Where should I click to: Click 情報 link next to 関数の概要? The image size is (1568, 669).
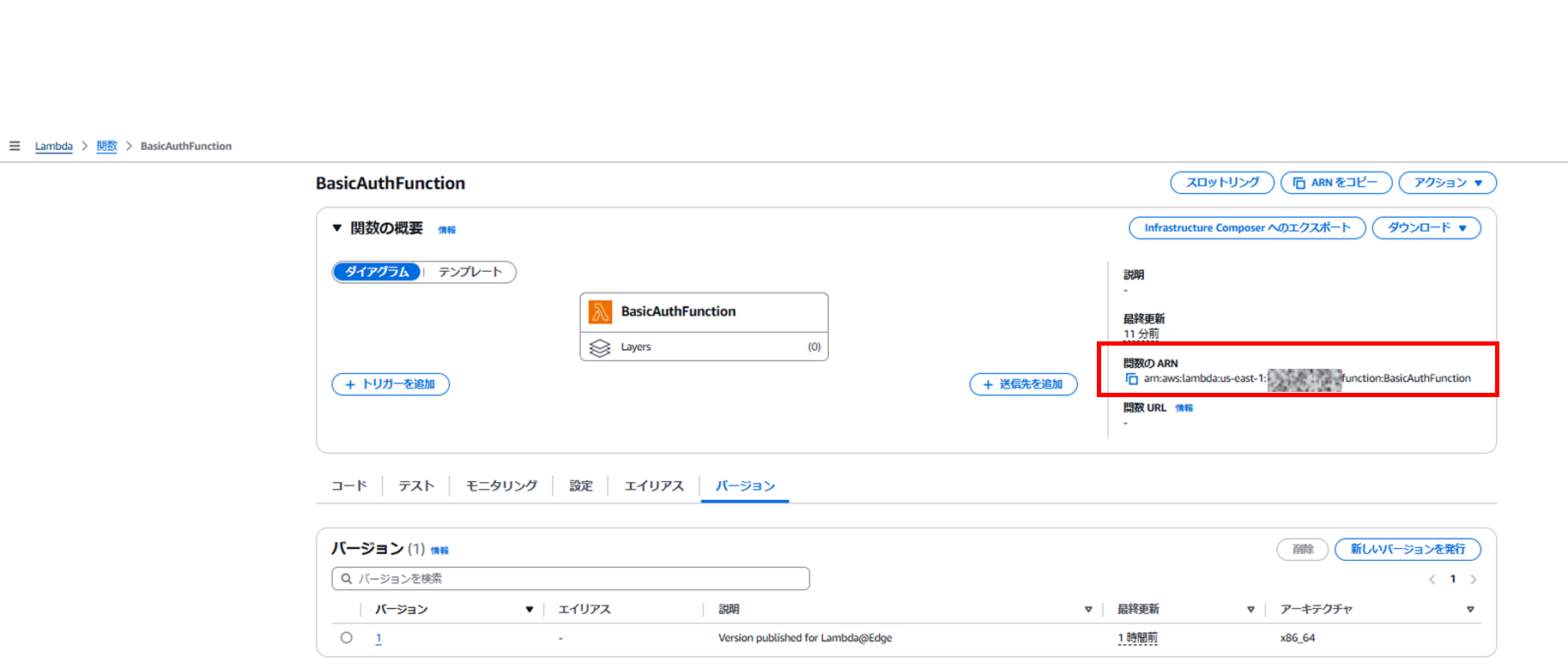447,230
